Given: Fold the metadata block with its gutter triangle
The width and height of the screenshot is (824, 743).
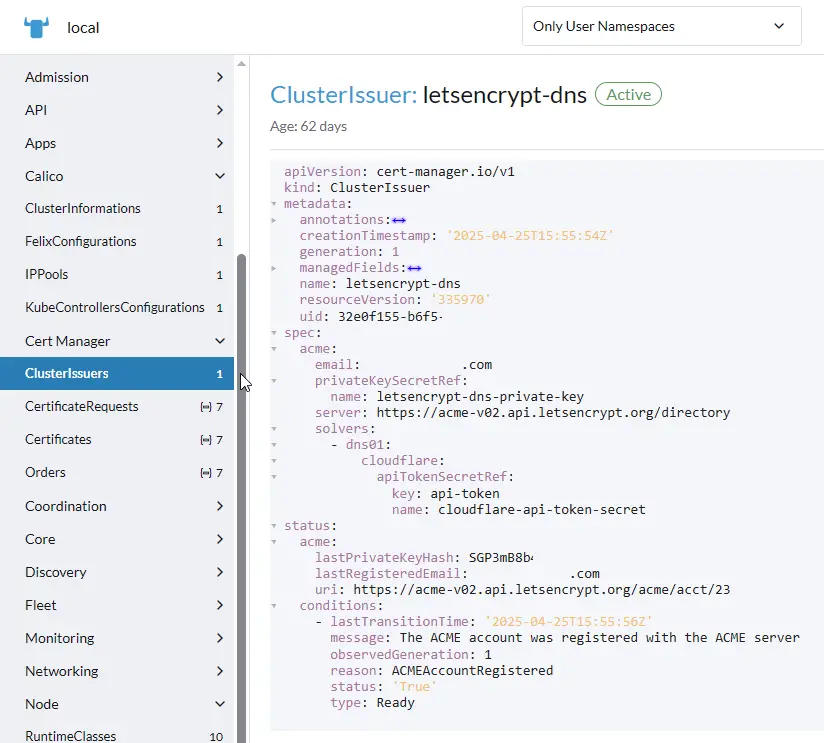Looking at the screenshot, I should pyautogui.click(x=274, y=204).
